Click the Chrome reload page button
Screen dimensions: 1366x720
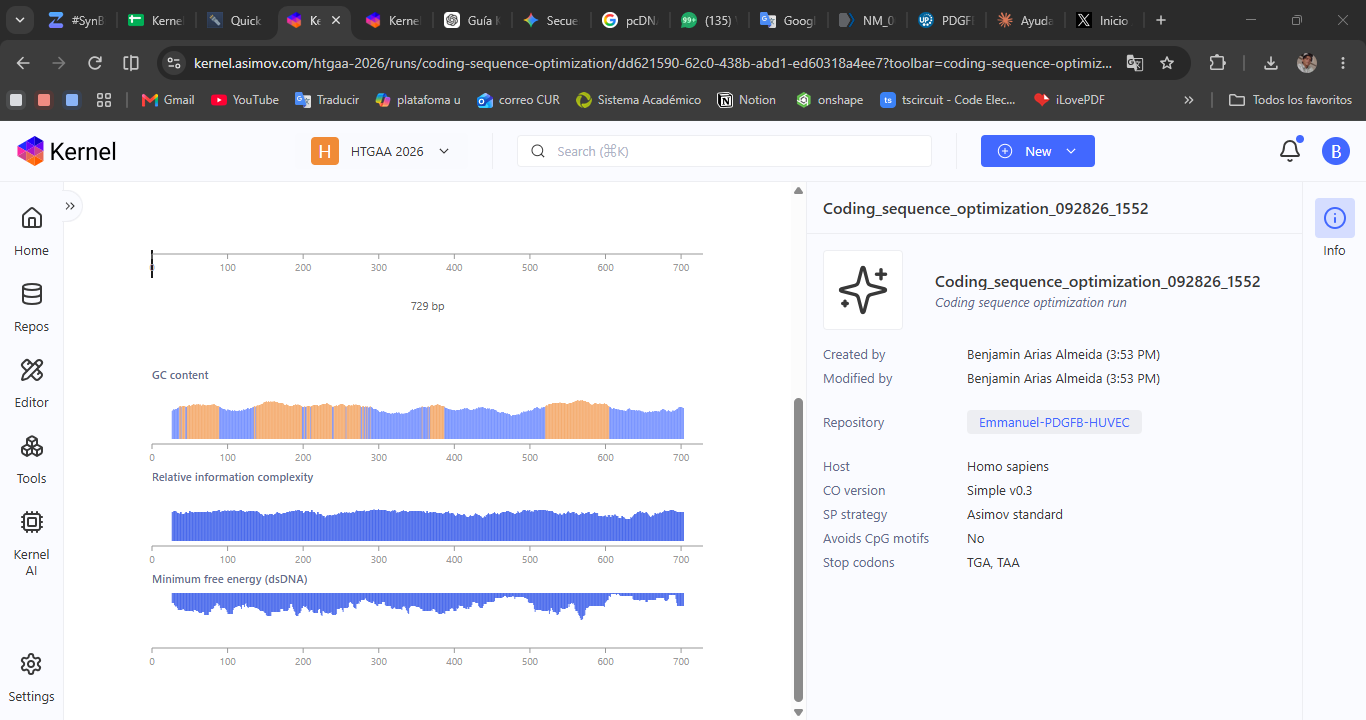pyautogui.click(x=95, y=63)
